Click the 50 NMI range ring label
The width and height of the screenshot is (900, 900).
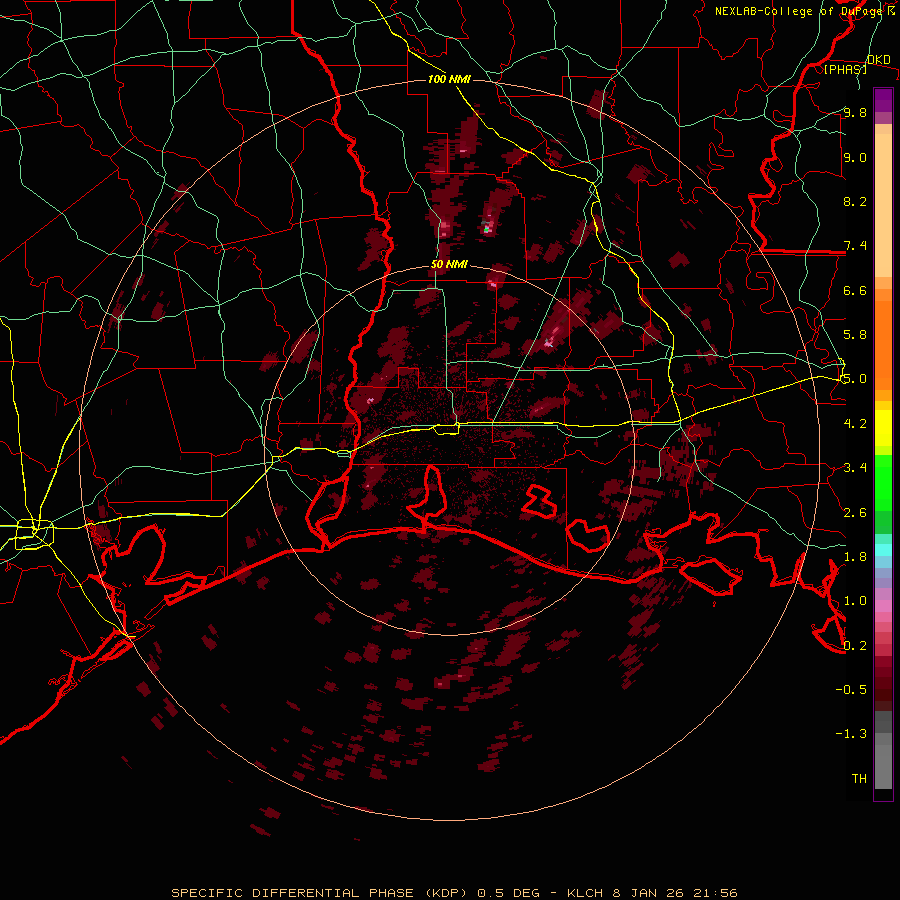click(449, 265)
